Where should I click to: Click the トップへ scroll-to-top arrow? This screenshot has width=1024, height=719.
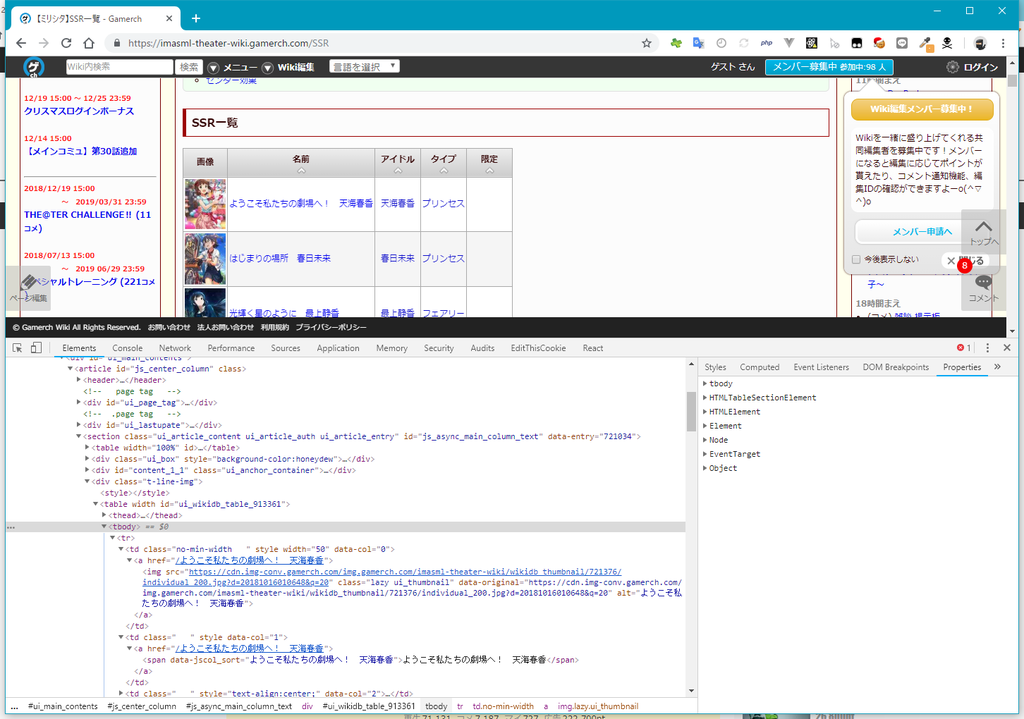coord(984,232)
